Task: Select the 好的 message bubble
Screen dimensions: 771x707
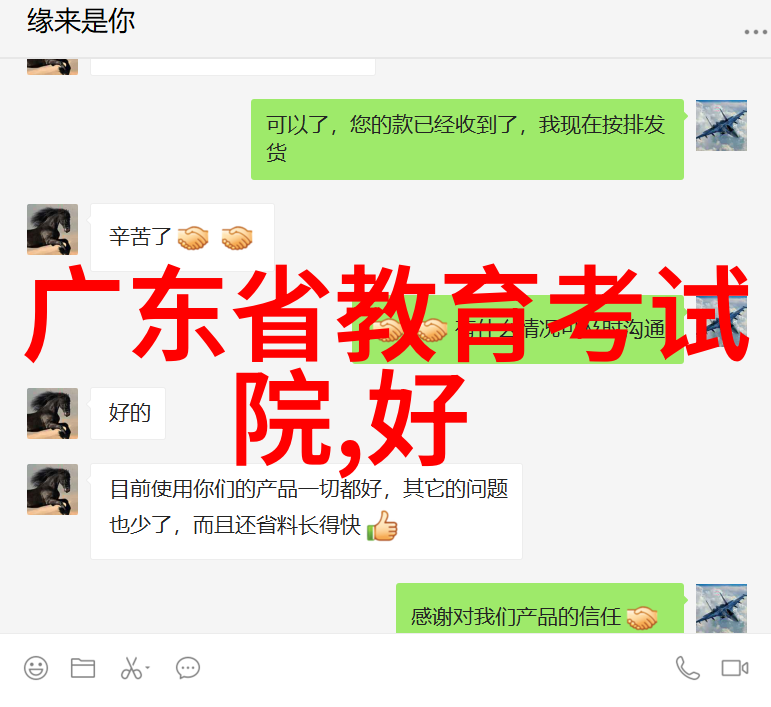Action: pyautogui.click(x=128, y=413)
